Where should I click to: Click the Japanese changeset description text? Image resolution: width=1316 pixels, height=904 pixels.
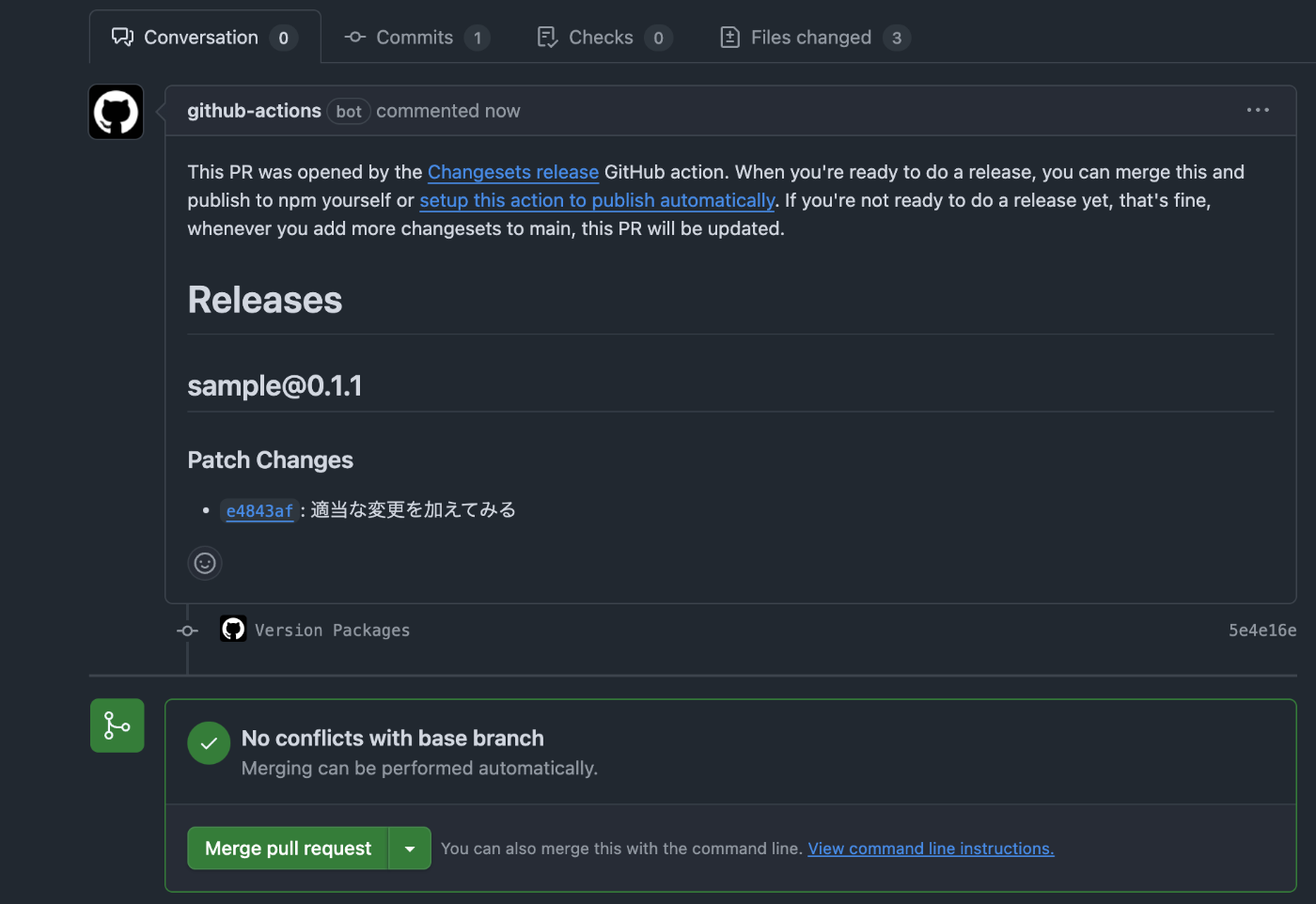click(414, 510)
